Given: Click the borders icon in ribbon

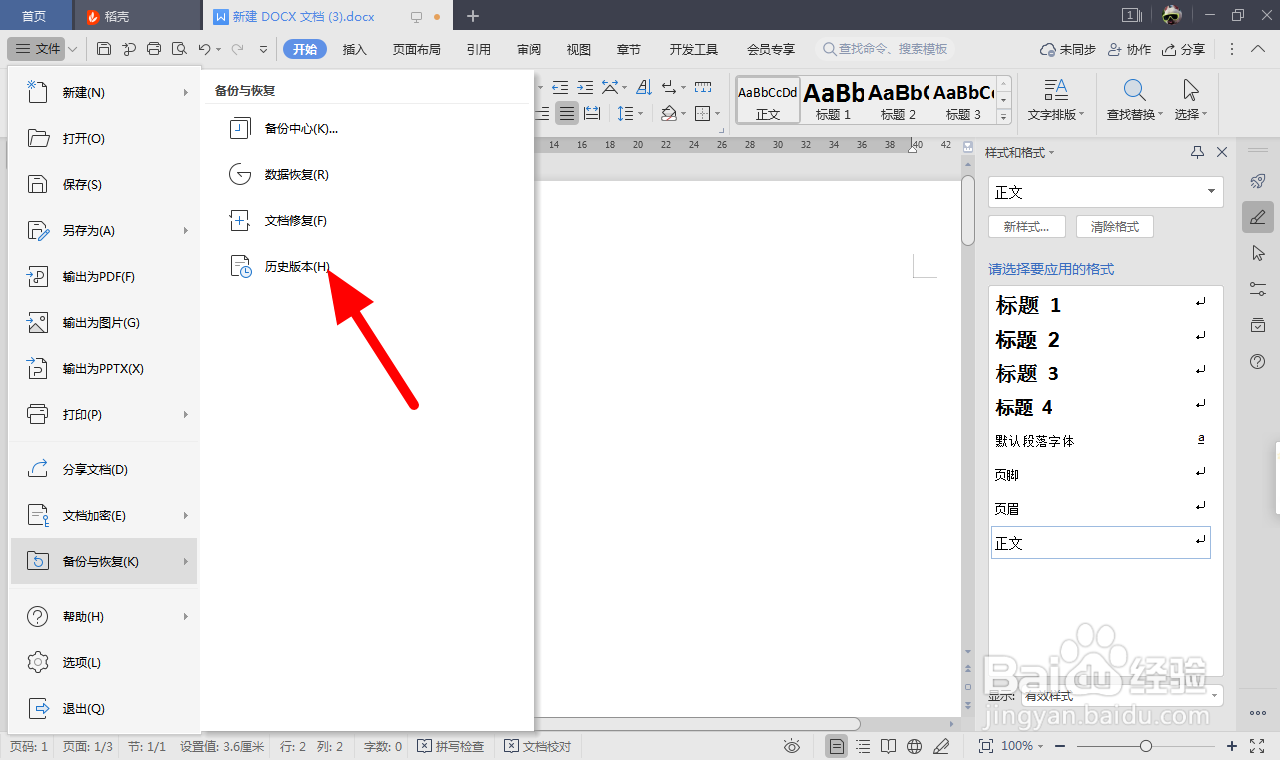Looking at the screenshot, I should (x=703, y=113).
